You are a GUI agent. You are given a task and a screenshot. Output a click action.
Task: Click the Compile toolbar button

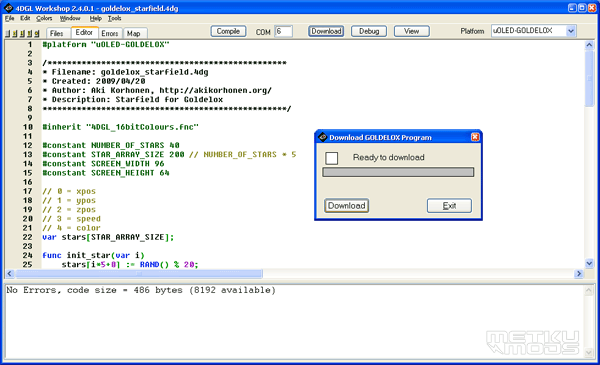pyautogui.click(x=228, y=31)
